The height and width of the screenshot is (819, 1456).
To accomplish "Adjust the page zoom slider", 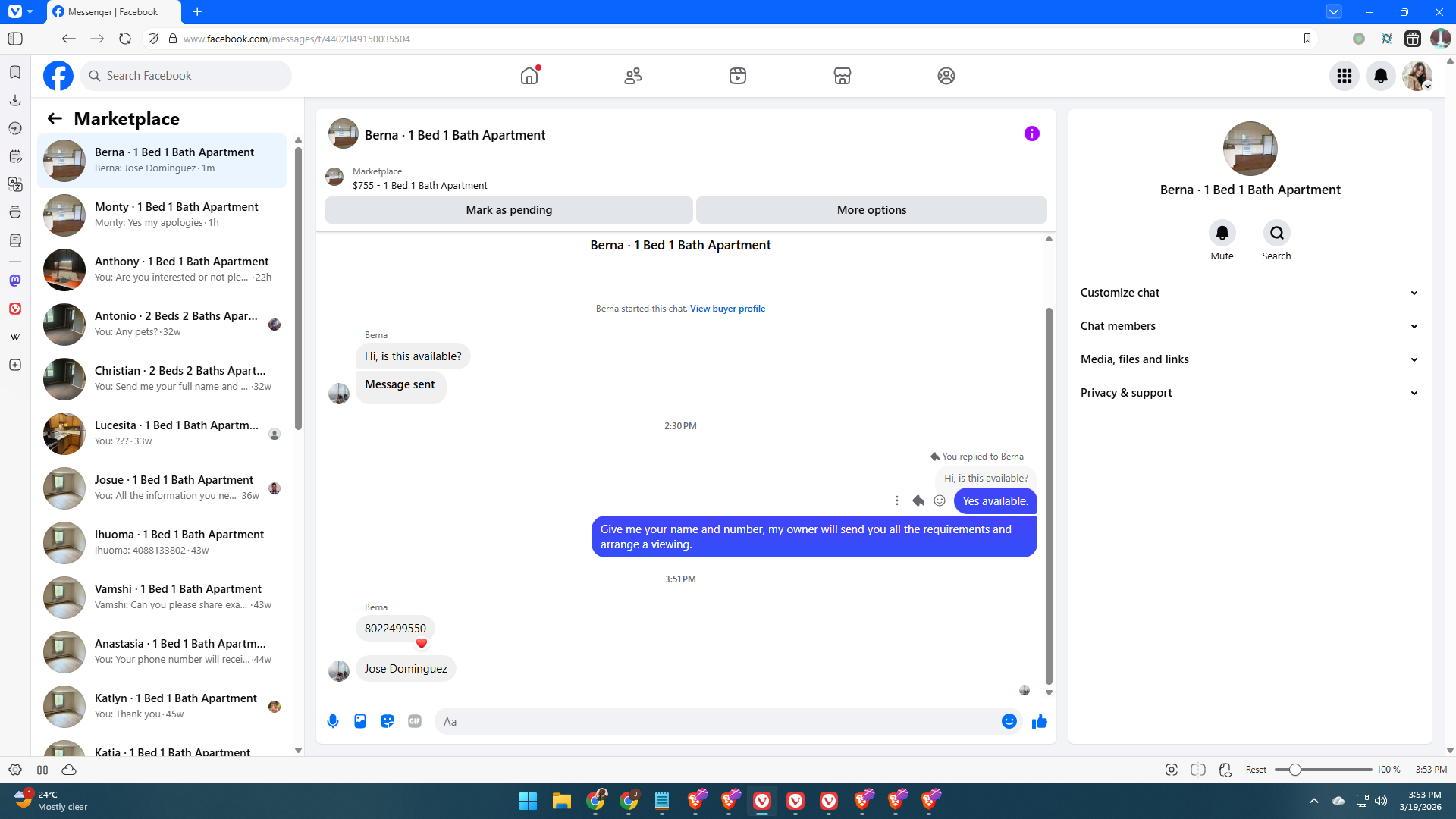I will 1295,770.
